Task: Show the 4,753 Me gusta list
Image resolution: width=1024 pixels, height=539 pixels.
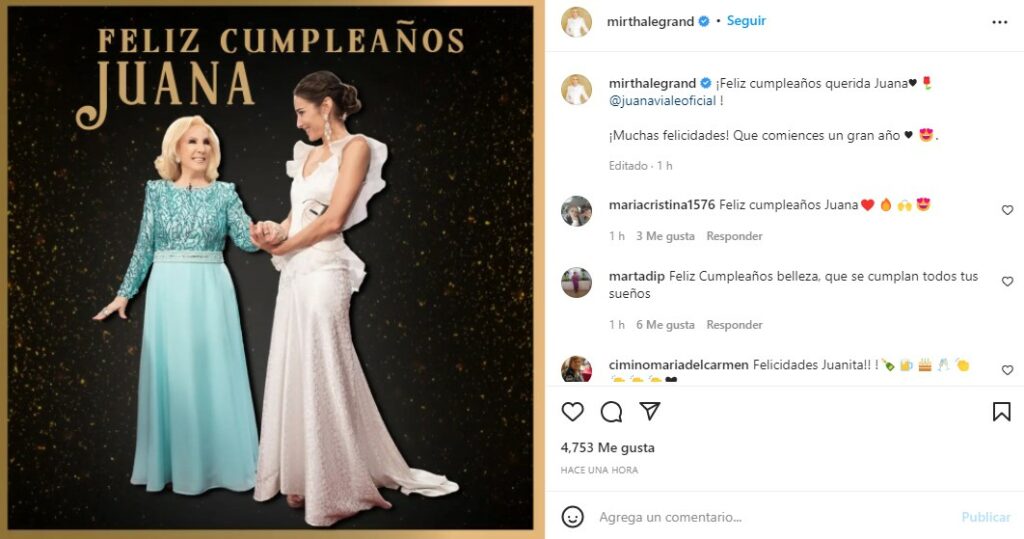Action: (607, 448)
